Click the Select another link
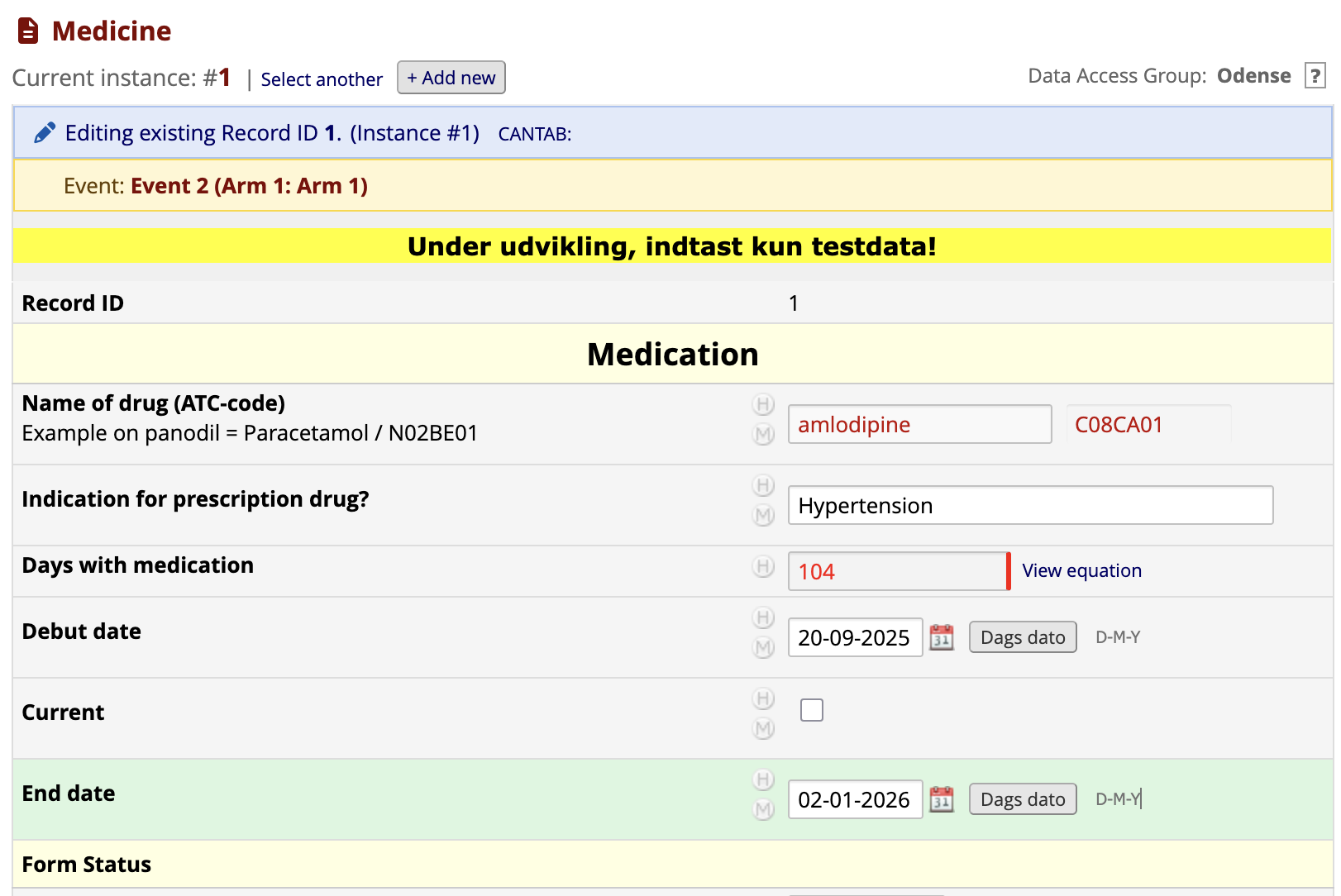Viewport: 1341px width, 896px height. pos(322,79)
